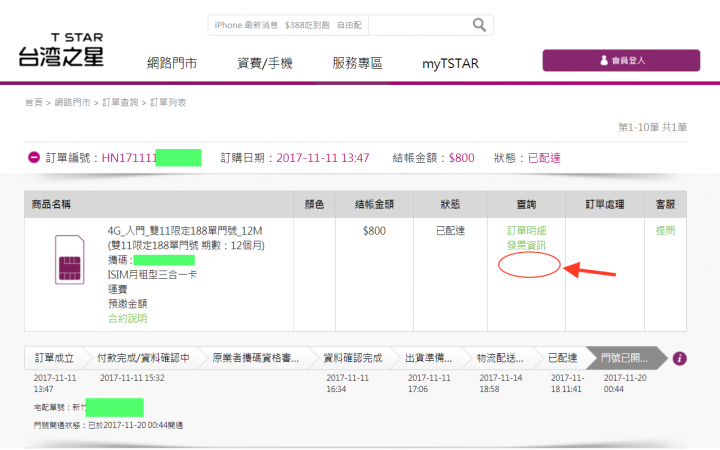Click the $800 amount in the table row
Screen dimensions: 720x450
pos(374,231)
